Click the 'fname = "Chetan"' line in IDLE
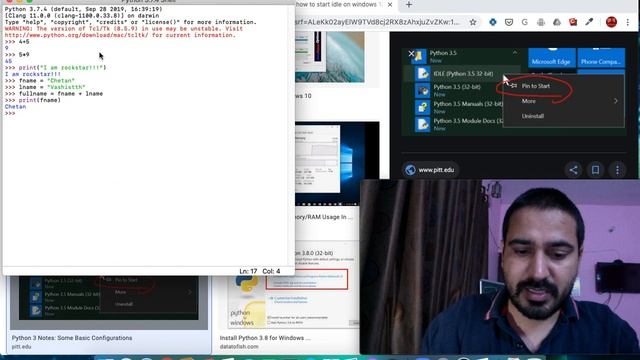Screen dimensions: 640x360 (x=40, y=81)
